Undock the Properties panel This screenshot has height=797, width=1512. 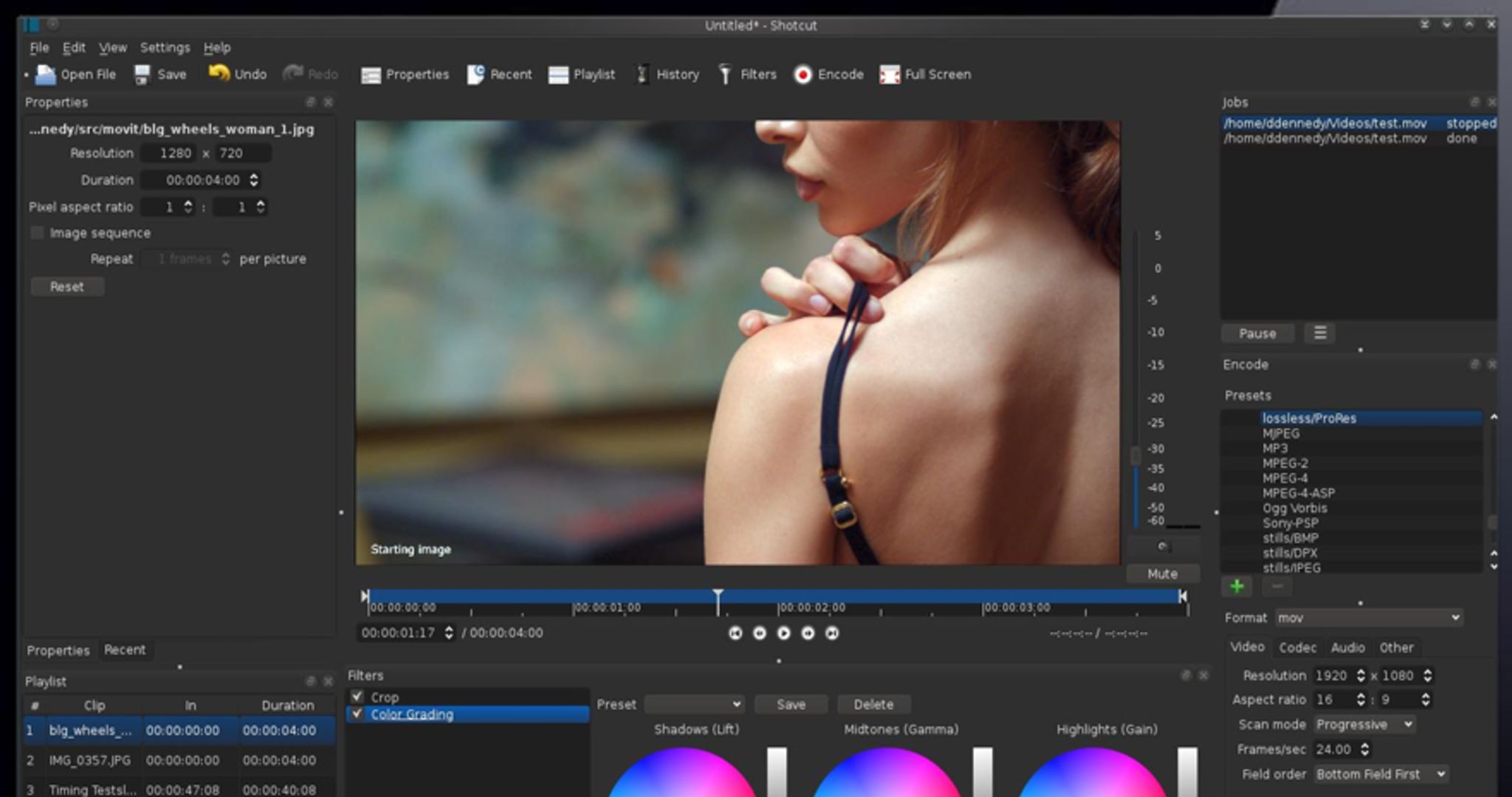point(311,102)
